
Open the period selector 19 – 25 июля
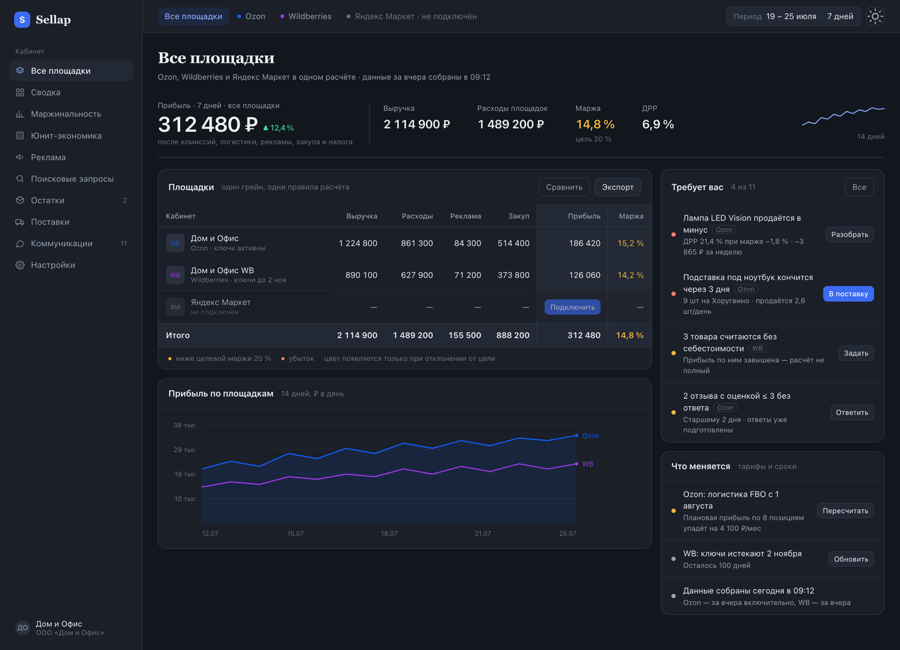(x=793, y=16)
